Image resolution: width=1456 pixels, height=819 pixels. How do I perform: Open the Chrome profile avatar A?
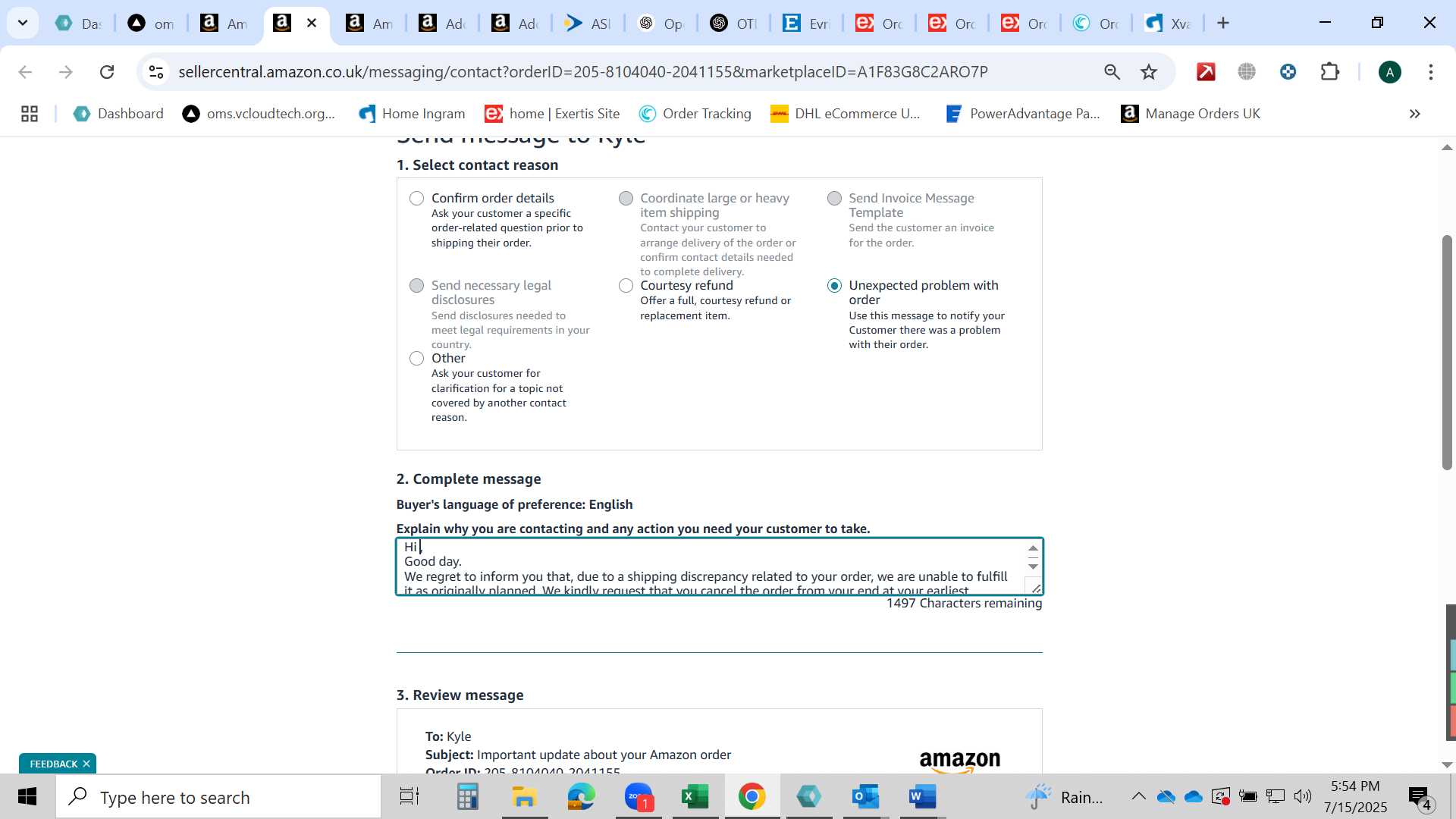click(x=1389, y=72)
